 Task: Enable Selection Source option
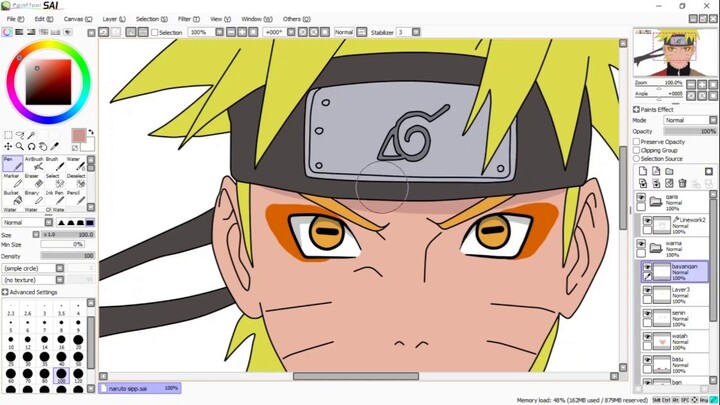pos(637,158)
